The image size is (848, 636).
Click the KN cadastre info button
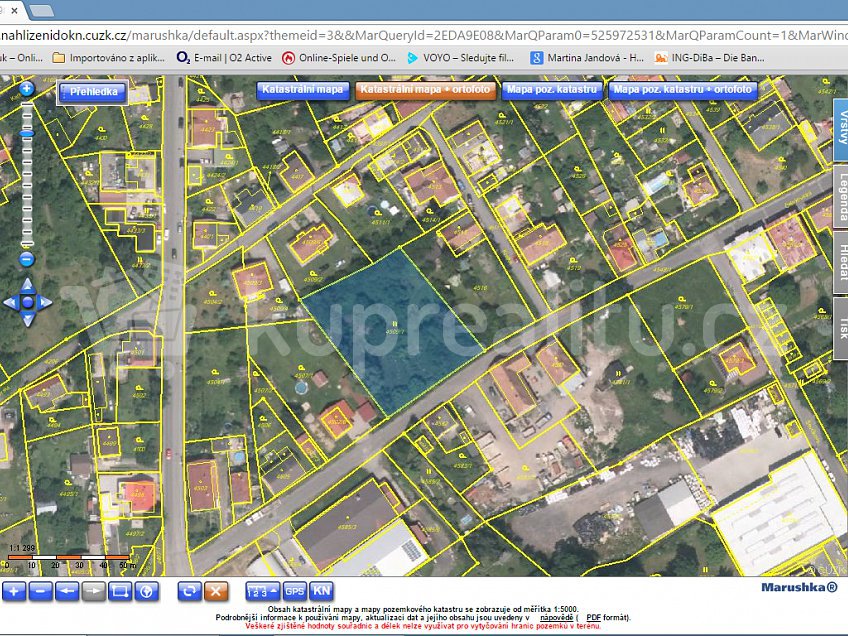(x=321, y=591)
